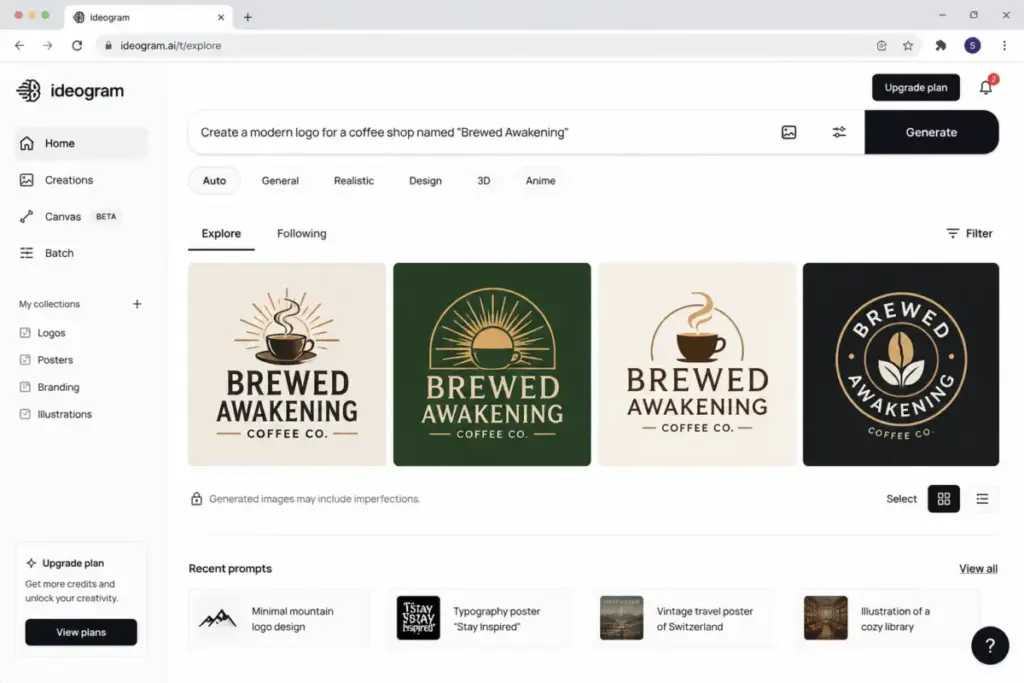This screenshot has height=683, width=1024.
Task: Switch to the Following tab
Action: [x=302, y=234]
